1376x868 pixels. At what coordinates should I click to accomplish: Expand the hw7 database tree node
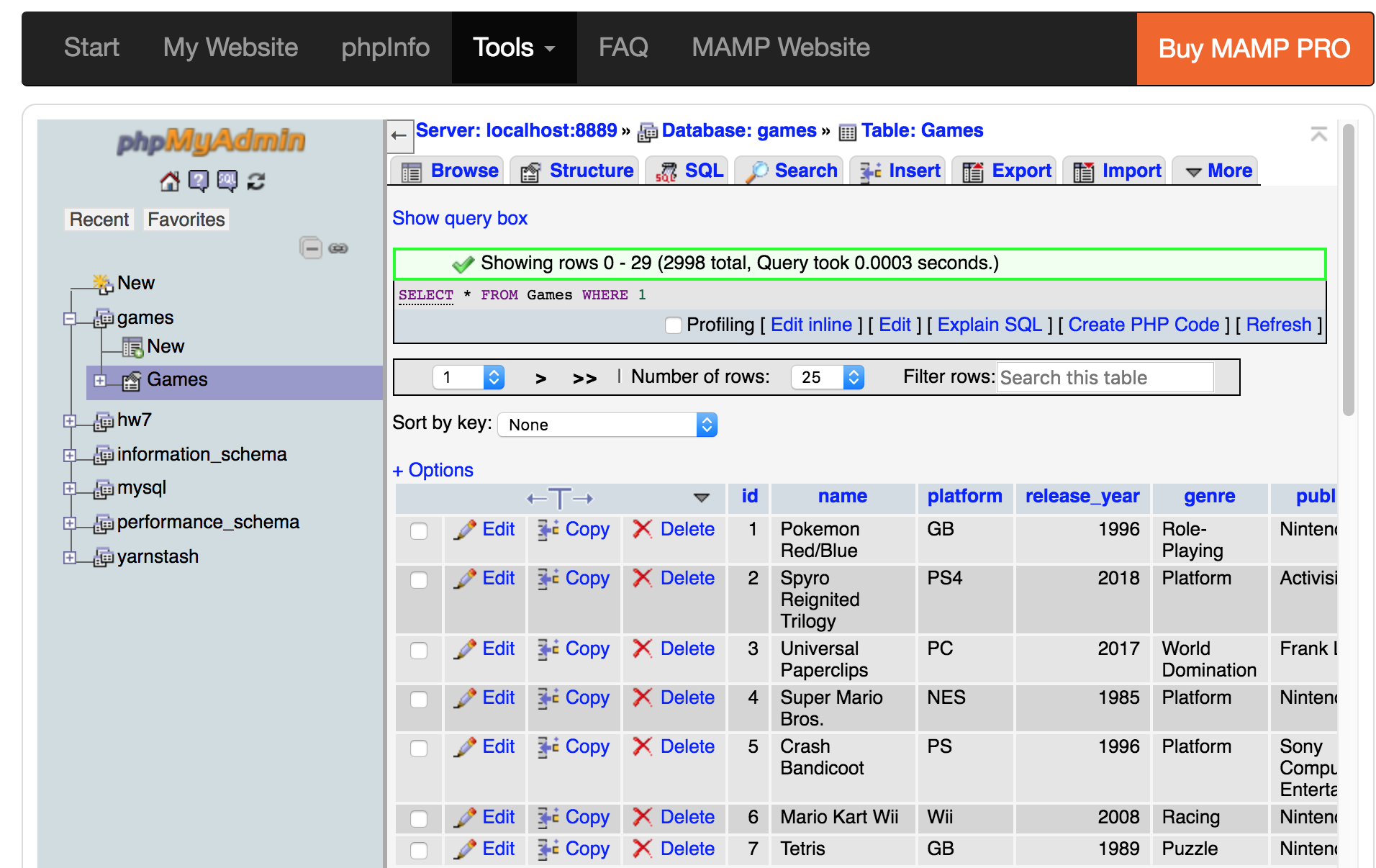point(70,421)
